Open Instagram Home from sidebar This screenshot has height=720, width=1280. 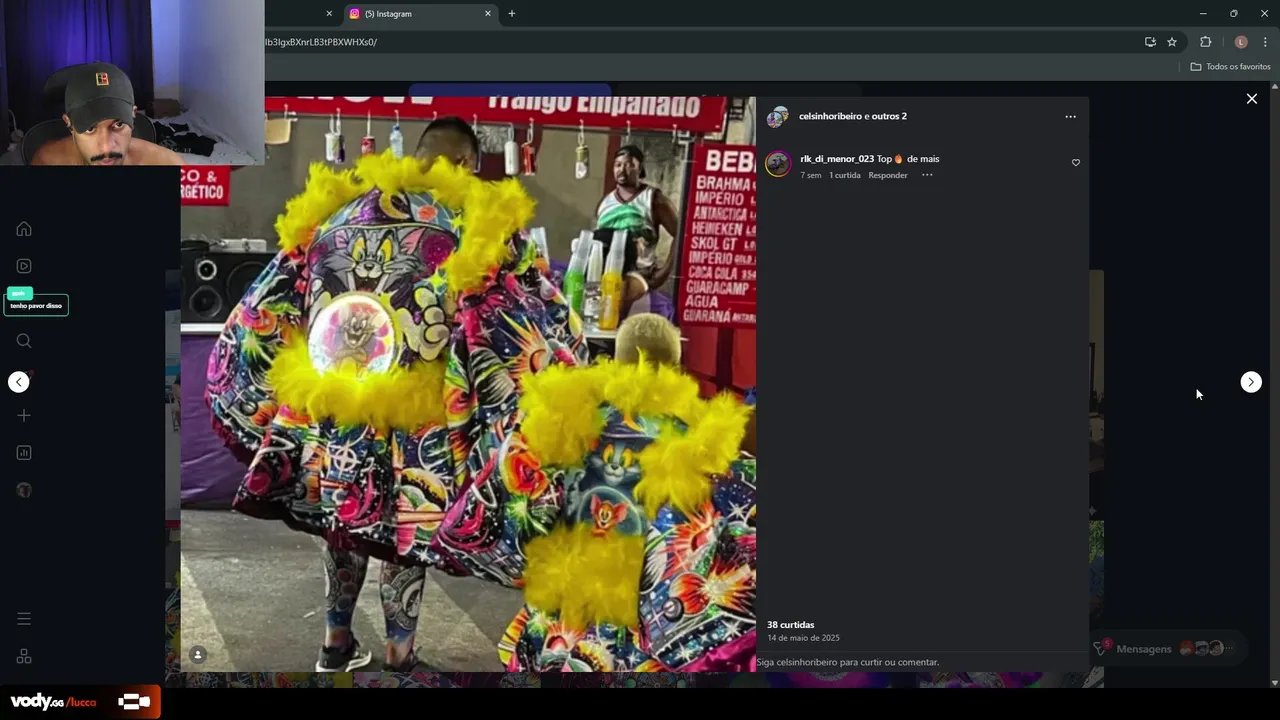(24, 229)
